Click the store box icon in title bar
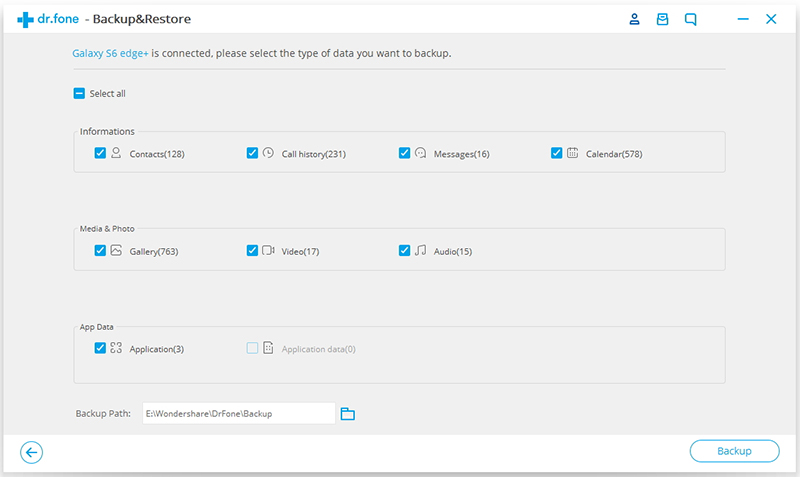Image resolution: width=800 pixels, height=477 pixels. 662,19
